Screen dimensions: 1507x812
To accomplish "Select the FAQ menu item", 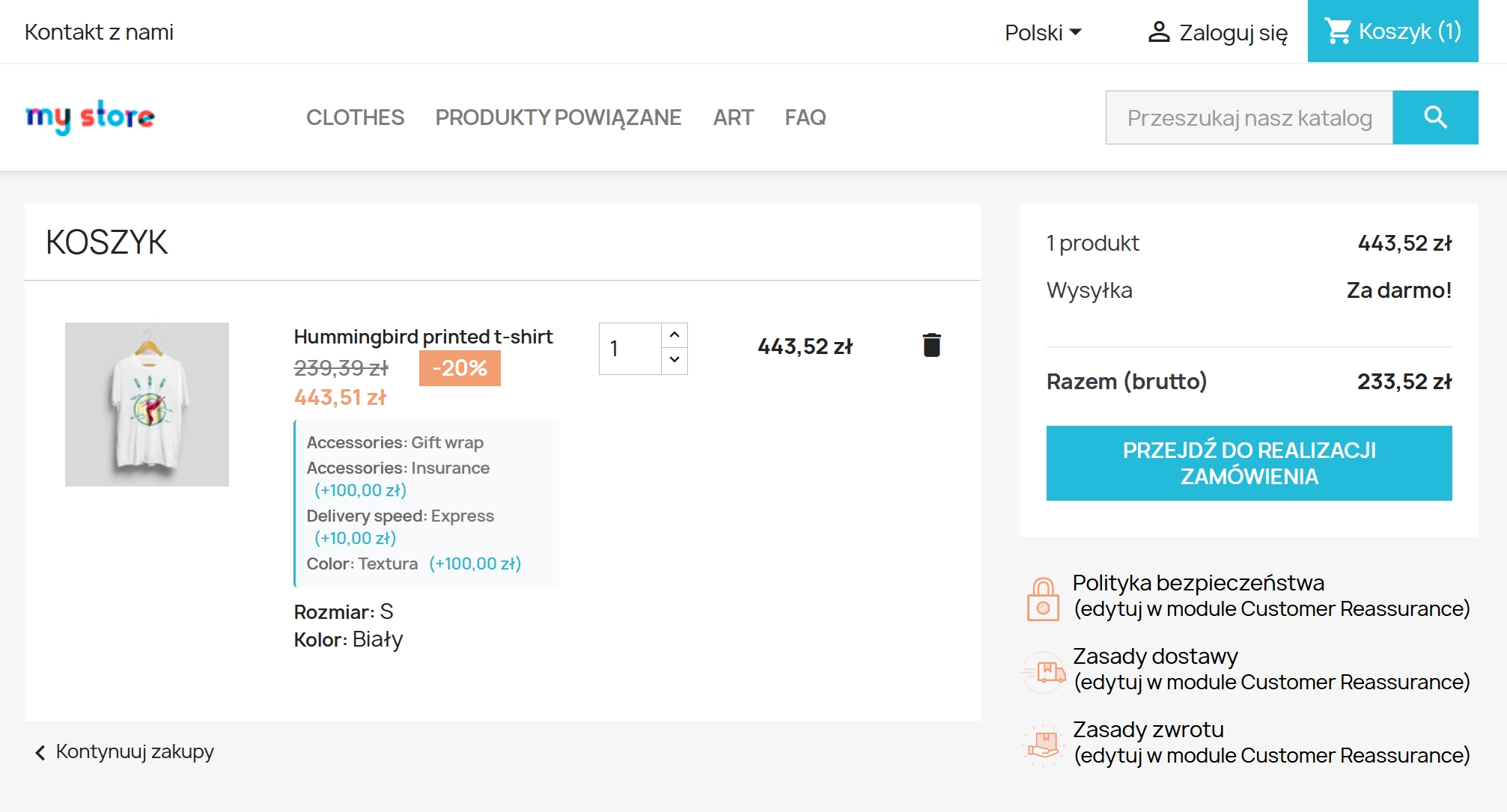I will [804, 117].
